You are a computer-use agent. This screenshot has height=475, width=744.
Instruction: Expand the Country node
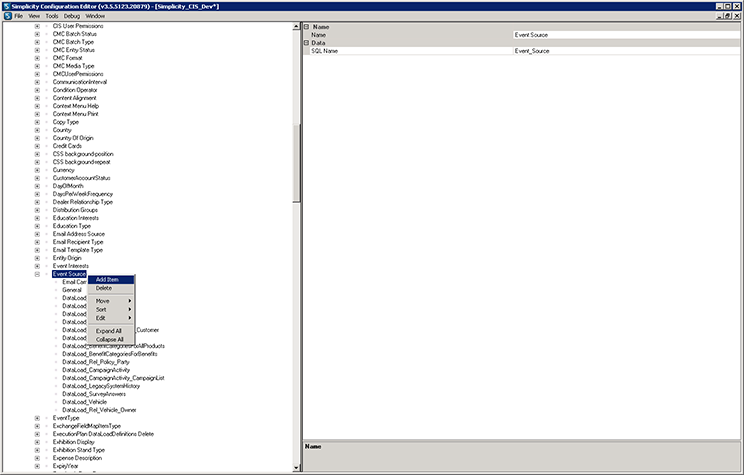37,130
